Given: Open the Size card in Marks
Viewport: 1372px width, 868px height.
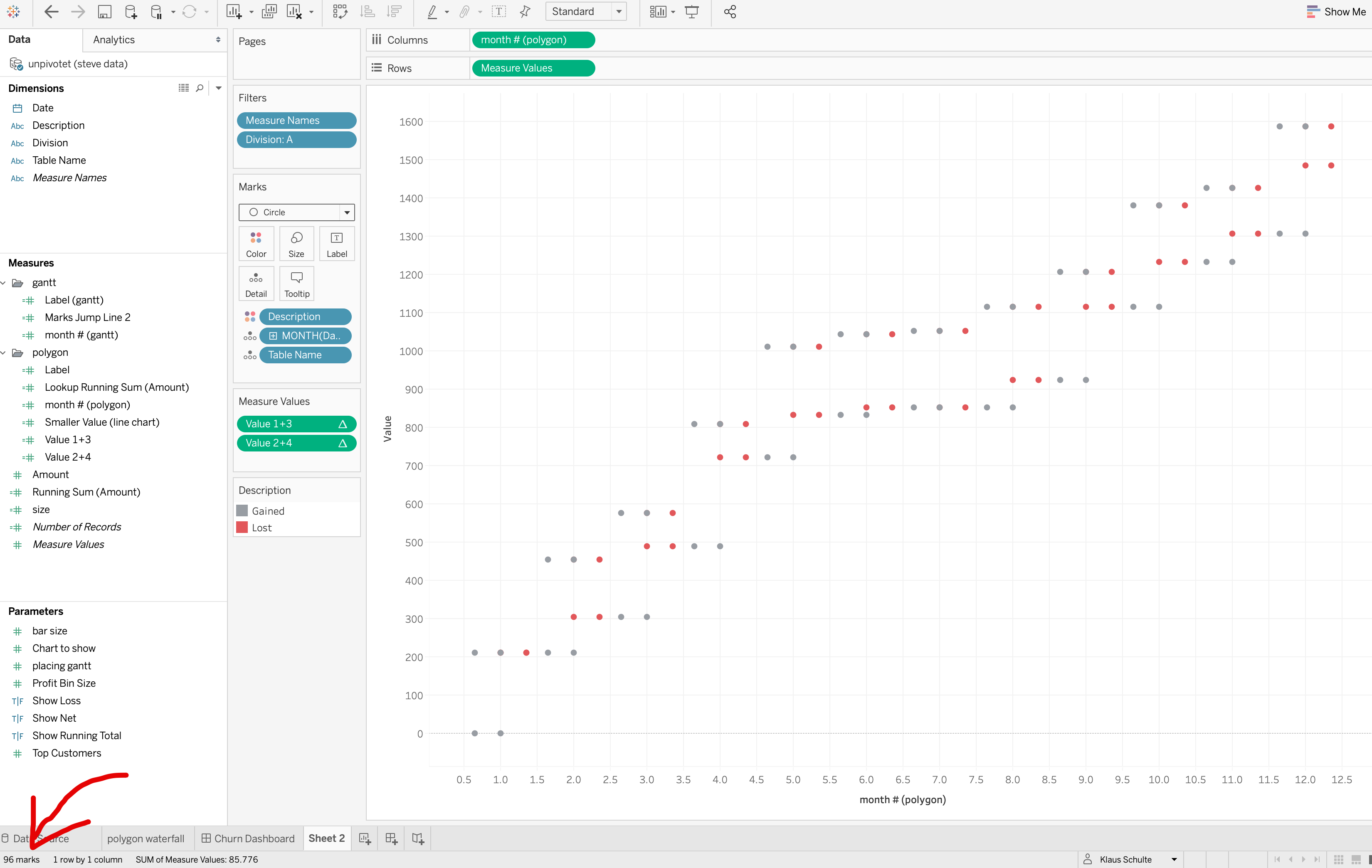Looking at the screenshot, I should click(x=296, y=244).
